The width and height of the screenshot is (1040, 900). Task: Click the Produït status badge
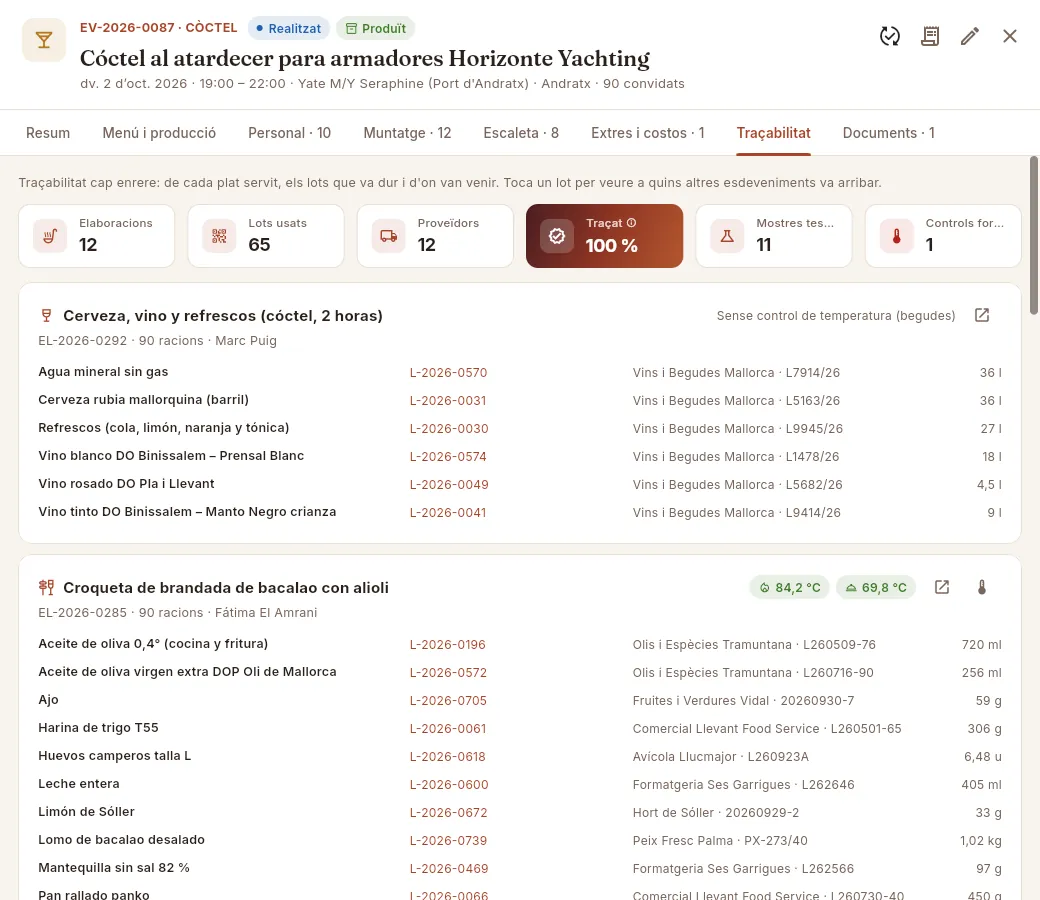(x=375, y=29)
